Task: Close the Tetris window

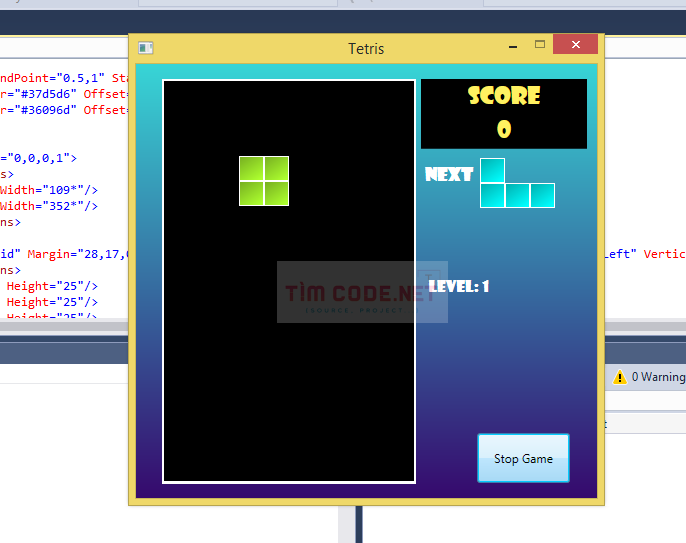Action: point(575,44)
